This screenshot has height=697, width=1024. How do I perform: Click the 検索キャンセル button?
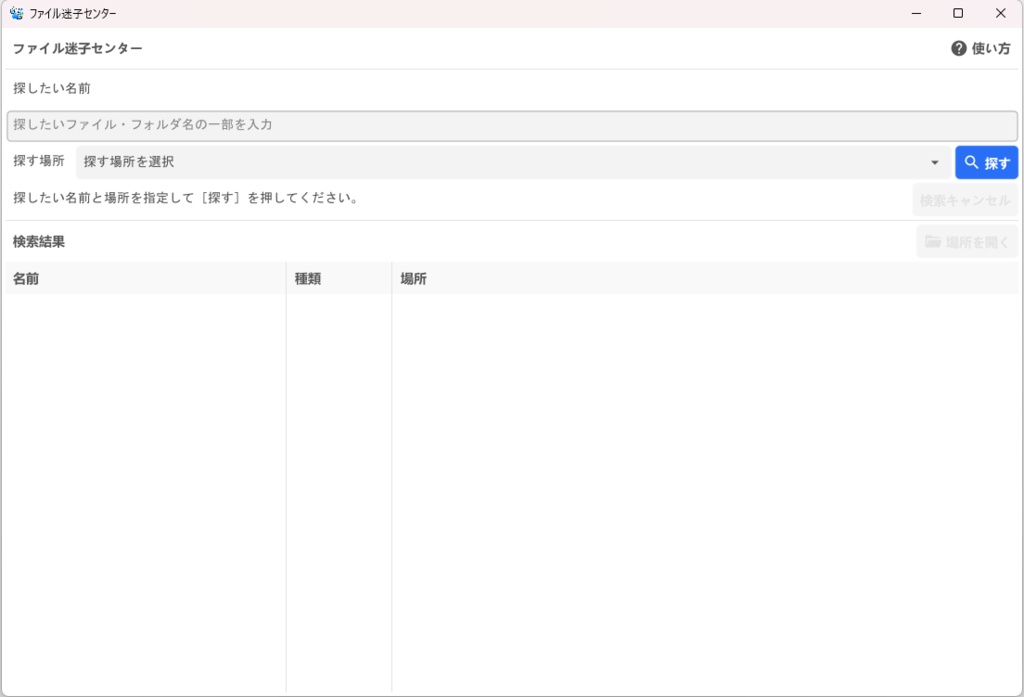coord(965,200)
